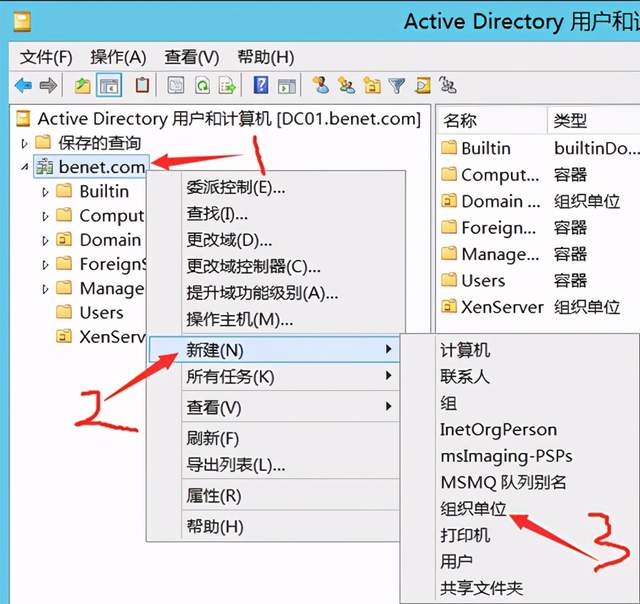Open the 查看(V) menu in menu bar
The width and height of the screenshot is (640, 604).
pyautogui.click(x=192, y=57)
